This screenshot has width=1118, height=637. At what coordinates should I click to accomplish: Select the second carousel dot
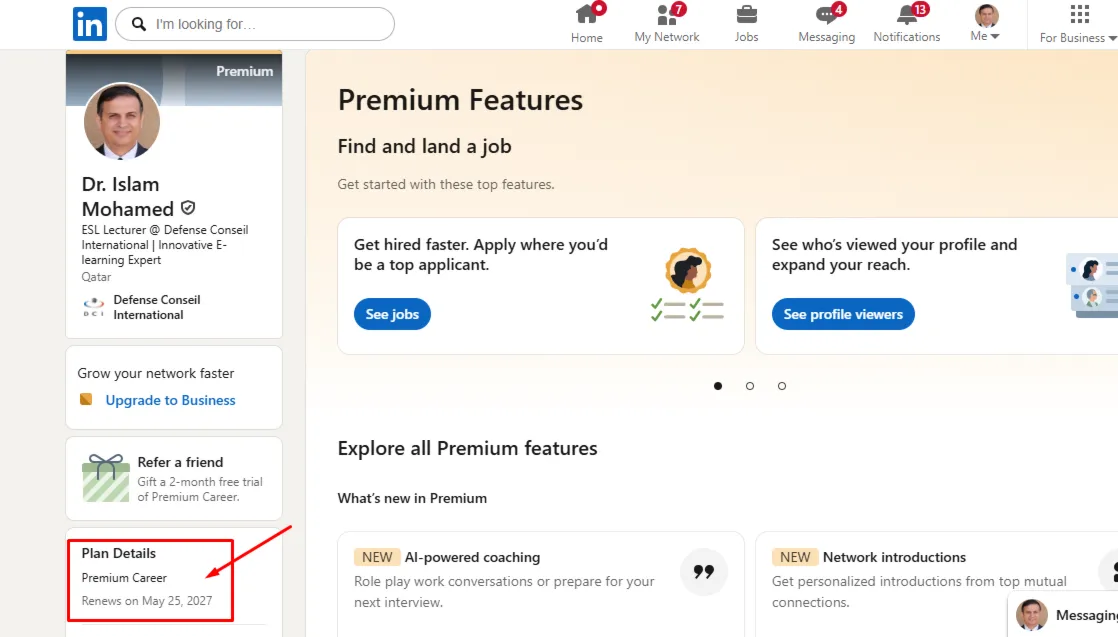750,386
